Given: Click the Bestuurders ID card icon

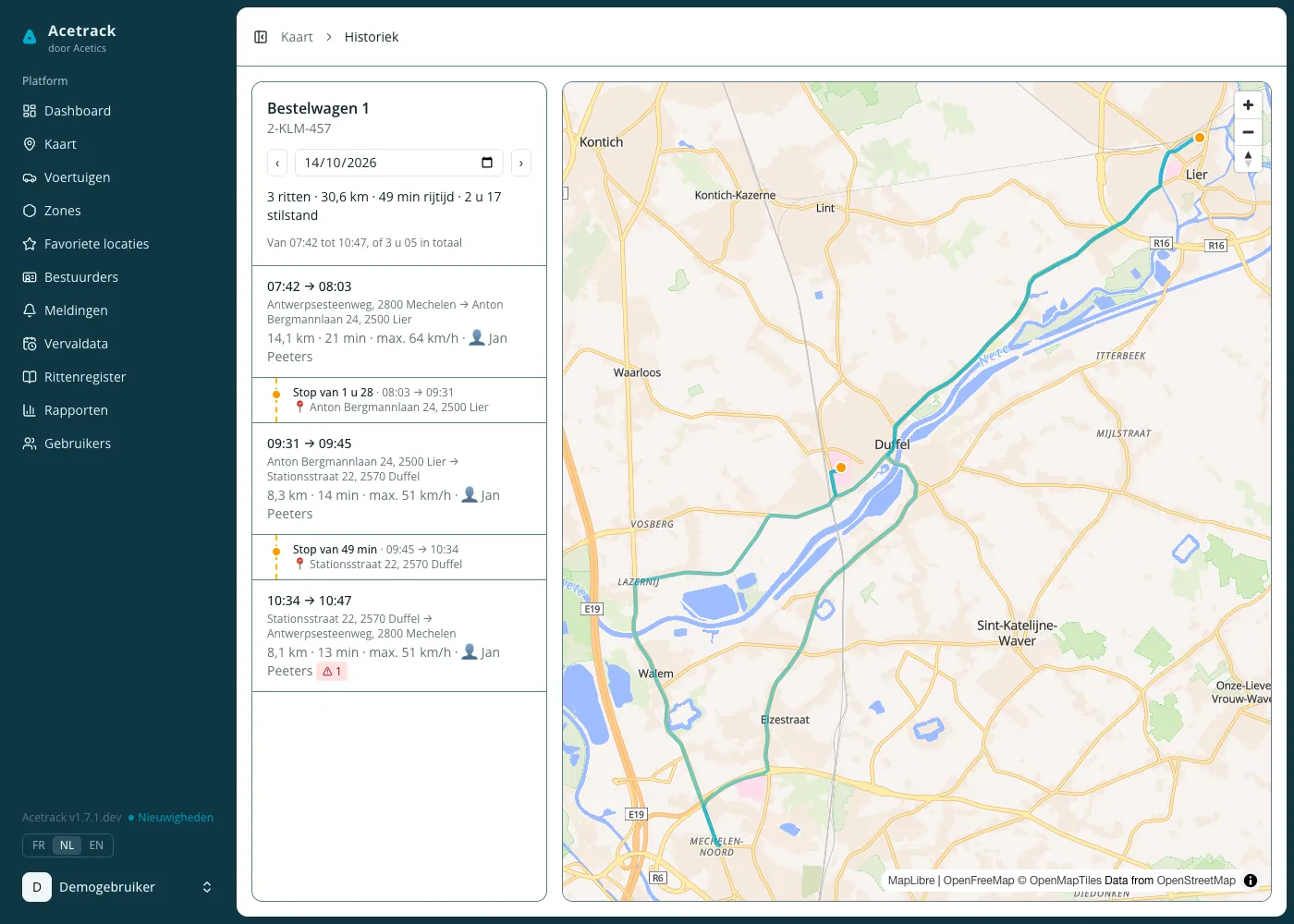Looking at the screenshot, I should pos(30,277).
